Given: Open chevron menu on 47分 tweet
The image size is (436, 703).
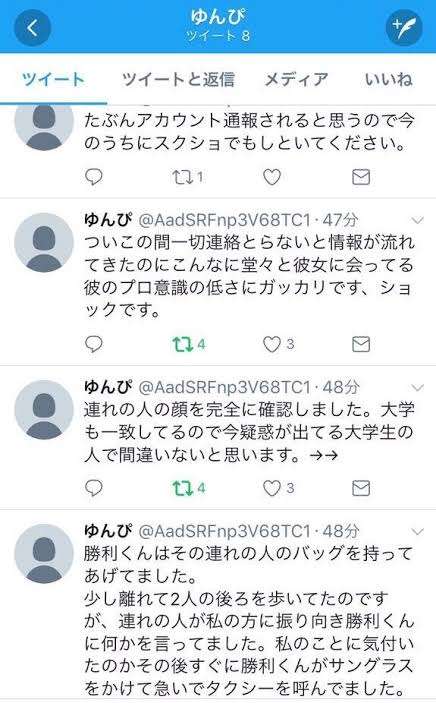Looking at the screenshot, I should (x=418, y=220).
